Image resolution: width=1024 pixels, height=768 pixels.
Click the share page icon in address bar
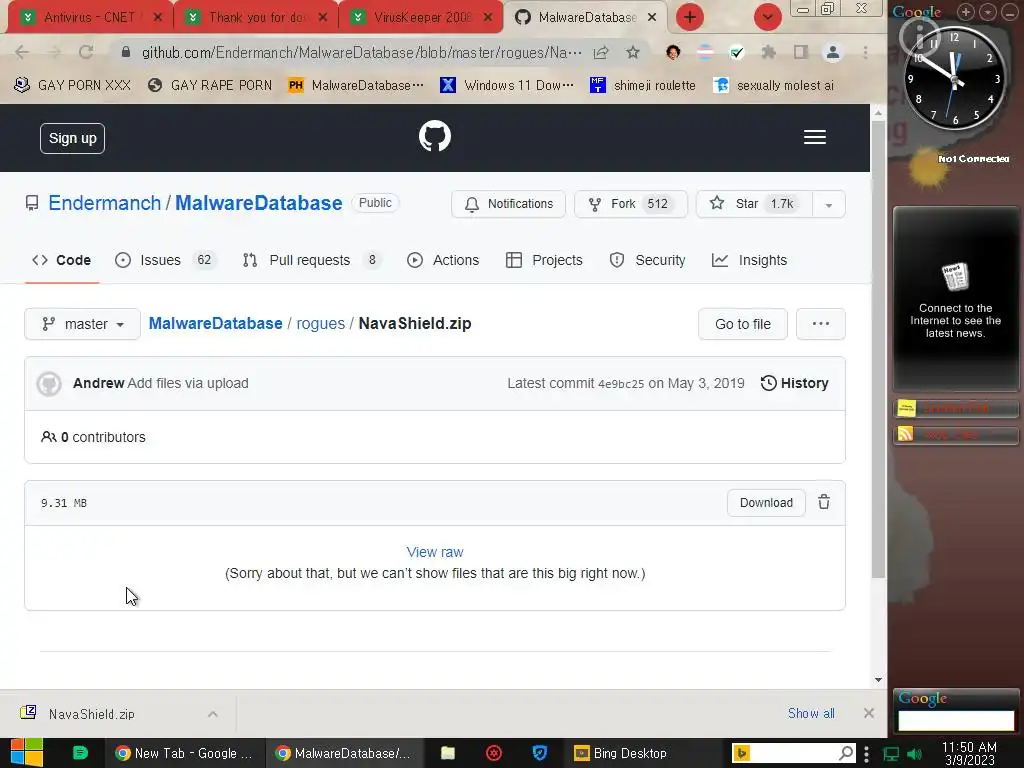(x=601, y=52)
